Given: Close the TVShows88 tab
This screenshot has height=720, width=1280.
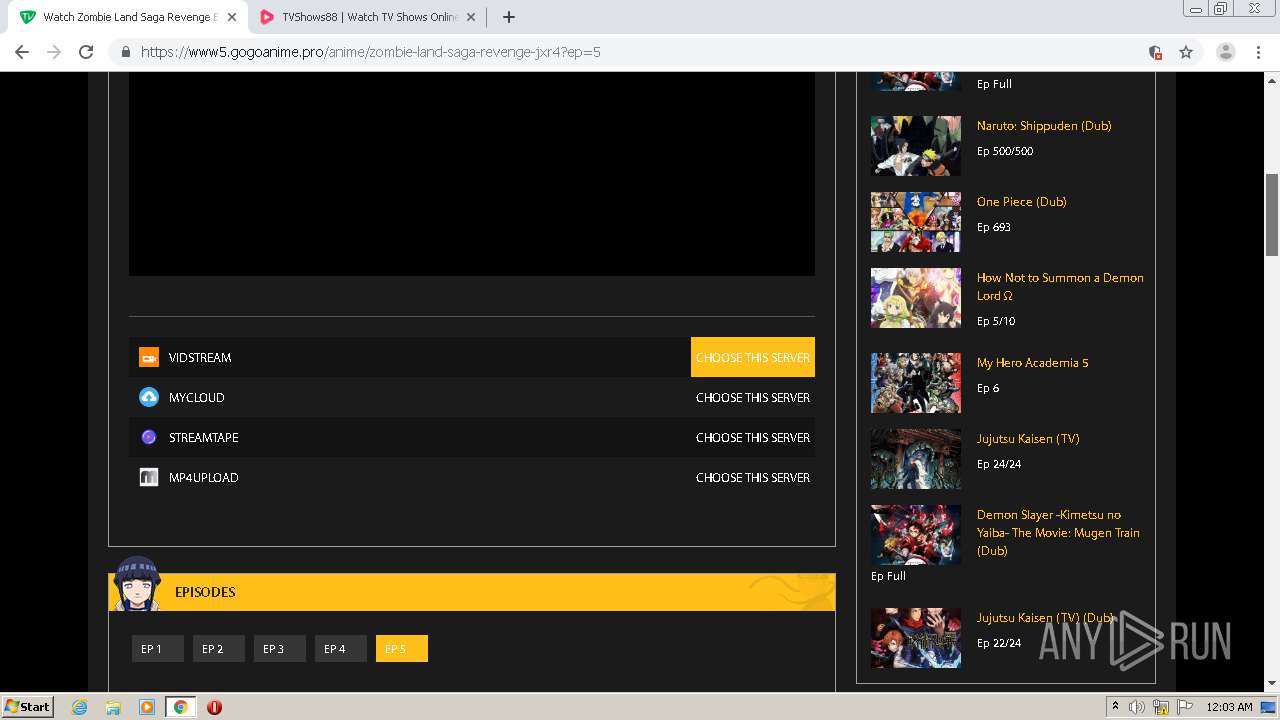Looking at the screenshot, I should pyautogui.click(x=471, y=17).
